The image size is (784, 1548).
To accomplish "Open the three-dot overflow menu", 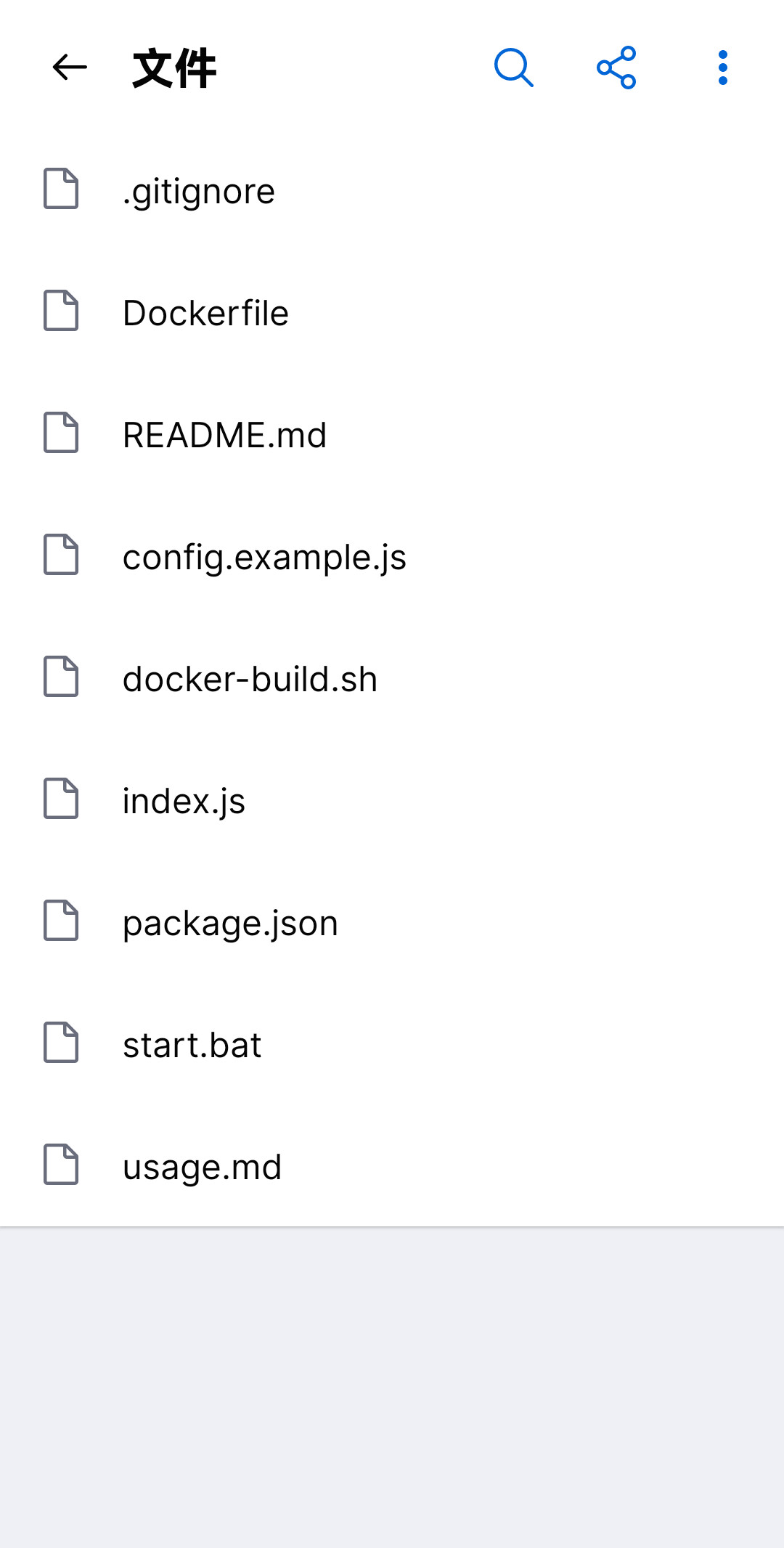I will [x=723, y=67].
